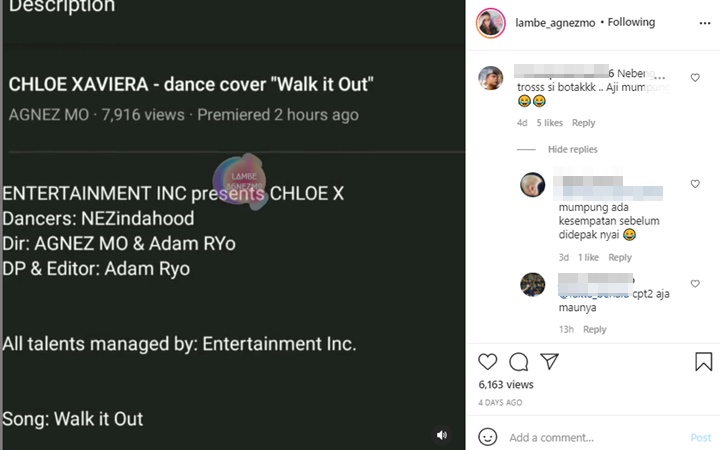This screenshot has height=450, width=720.
Task: Like the post with heart icon
Action: point(488,362)
